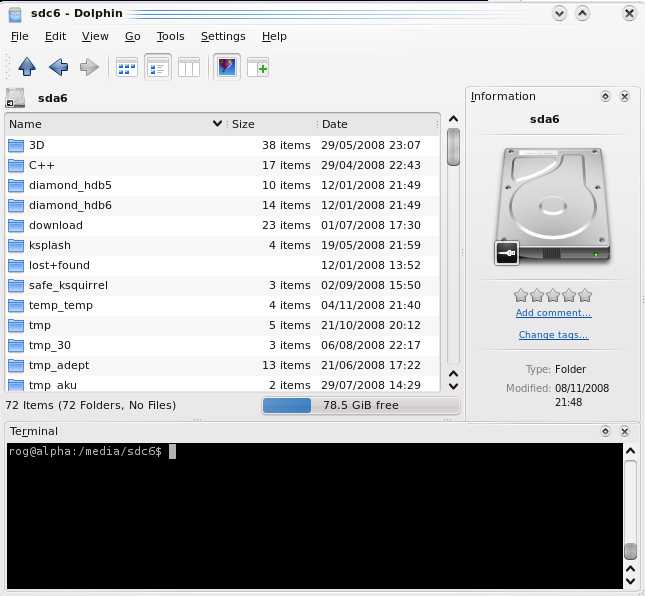Float the Information panel using its undock button

pyautogui.click(x=605, y=97)
